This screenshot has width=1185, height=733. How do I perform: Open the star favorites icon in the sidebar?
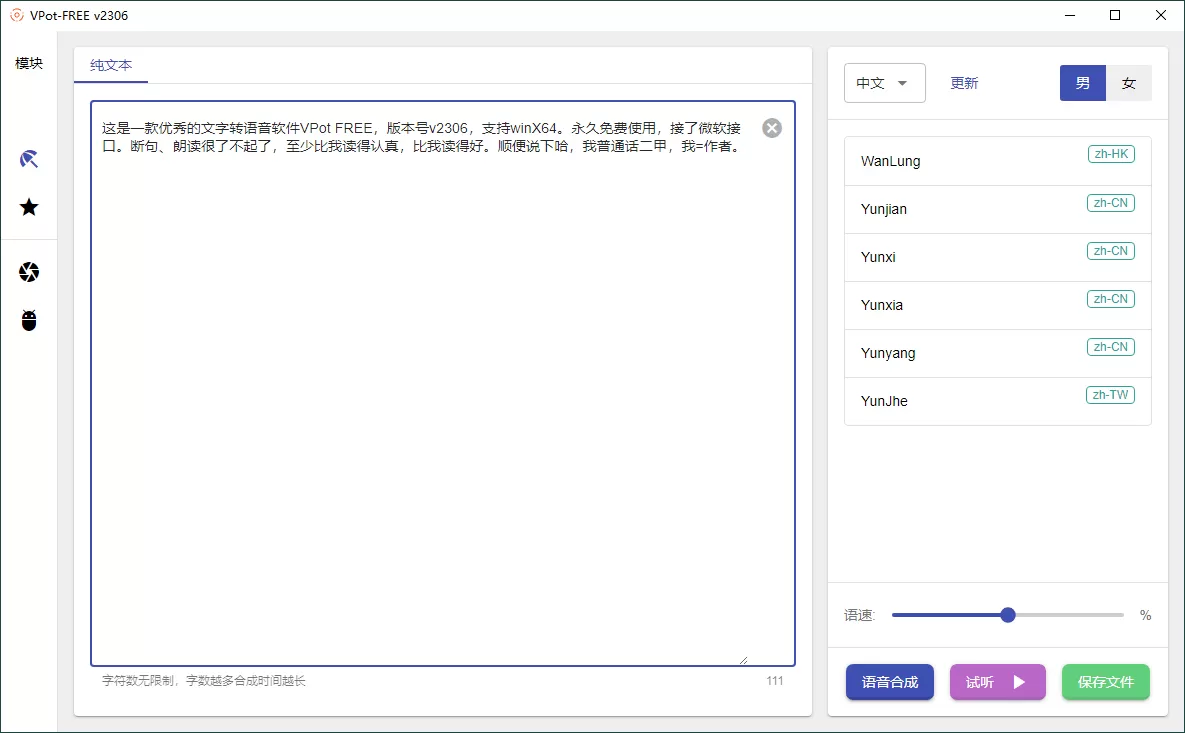(x=29, y=207)
